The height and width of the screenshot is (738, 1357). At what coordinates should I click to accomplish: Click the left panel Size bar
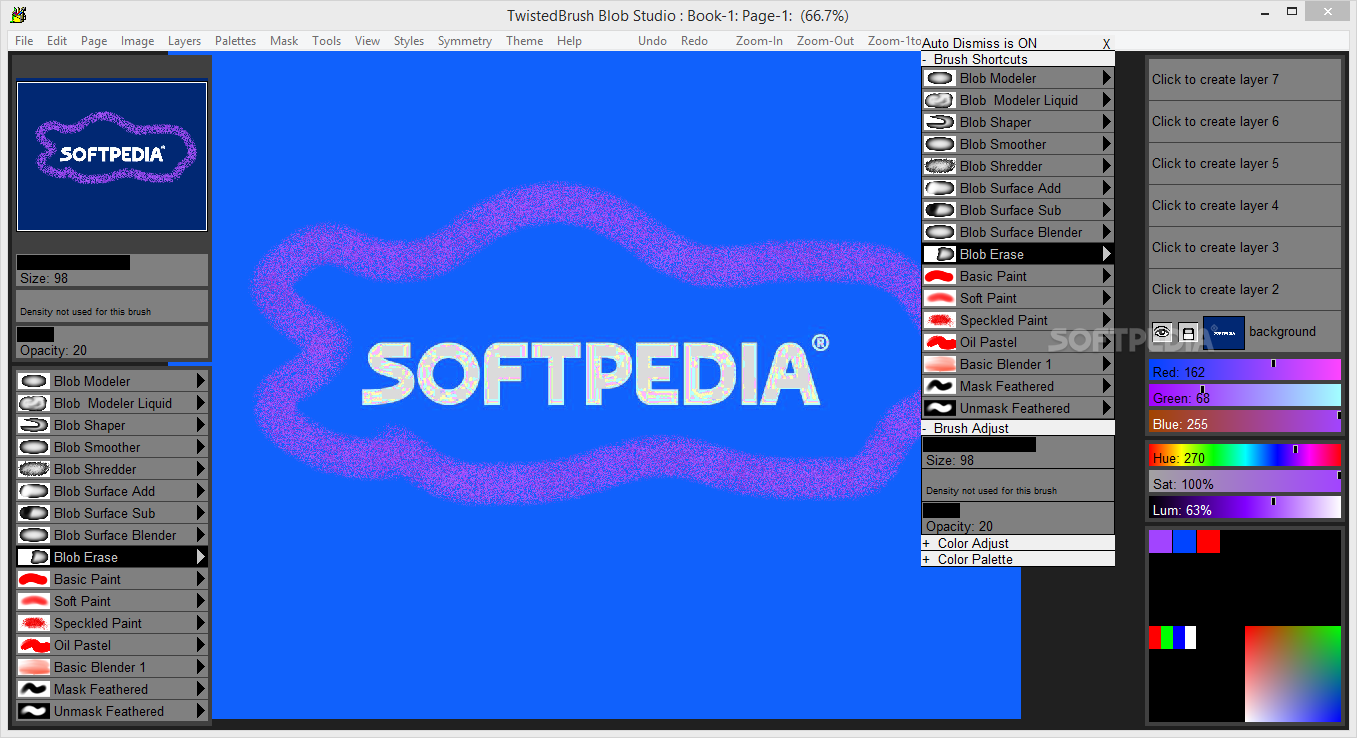coord(112,270)
